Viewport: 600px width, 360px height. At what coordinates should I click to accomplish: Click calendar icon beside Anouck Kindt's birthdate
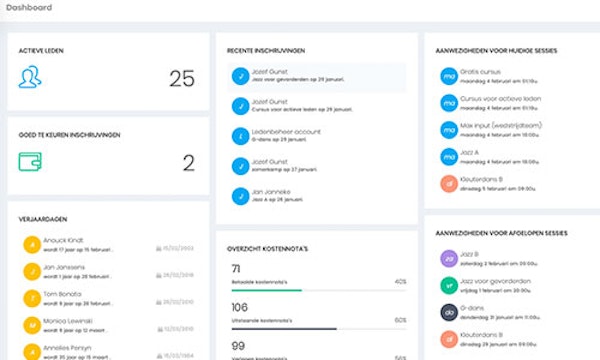click(158, 249)
